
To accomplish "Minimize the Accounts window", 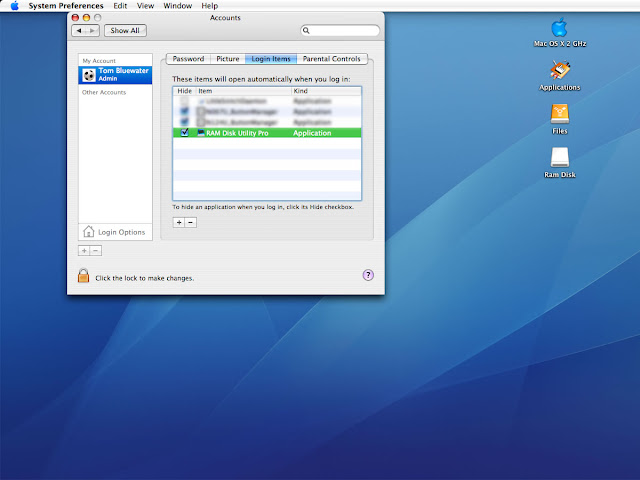I will click(86, 18).
